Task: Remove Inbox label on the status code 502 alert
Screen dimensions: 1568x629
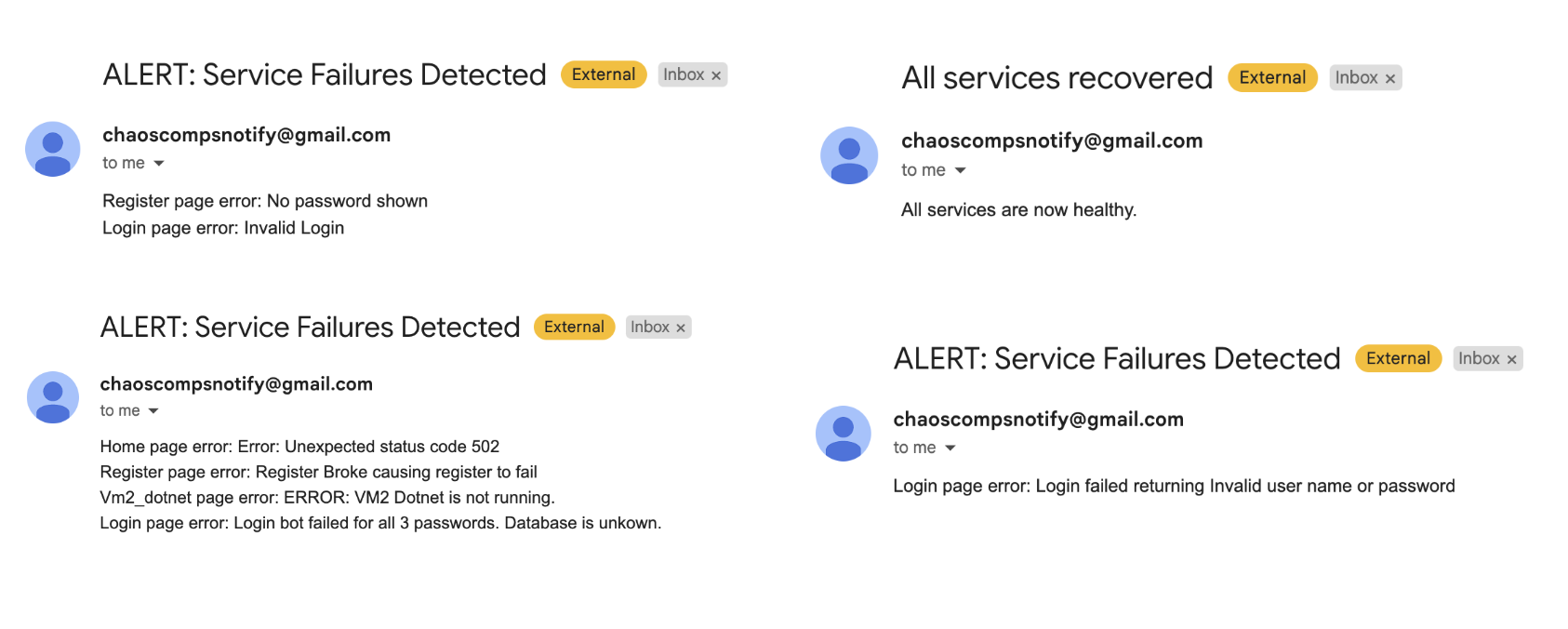Action: pyautogui.click(x=681, y=328)
